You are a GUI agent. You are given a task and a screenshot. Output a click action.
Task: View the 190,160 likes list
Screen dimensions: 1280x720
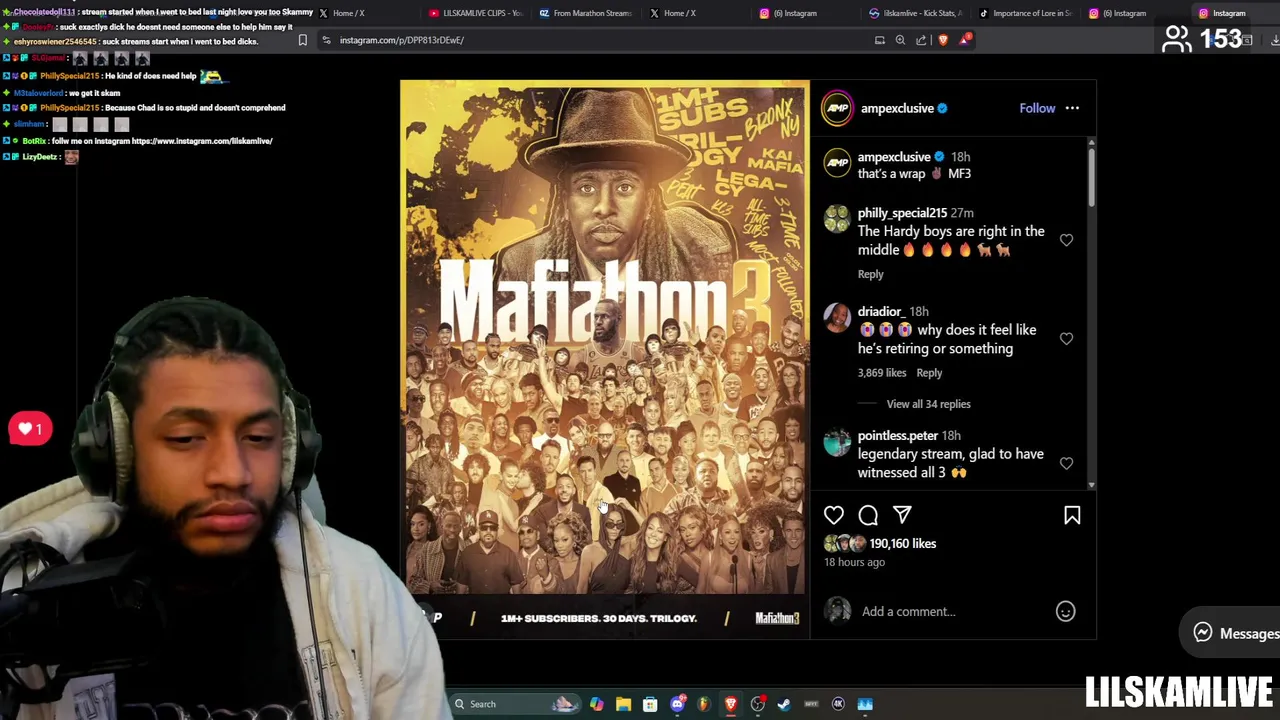903,543
